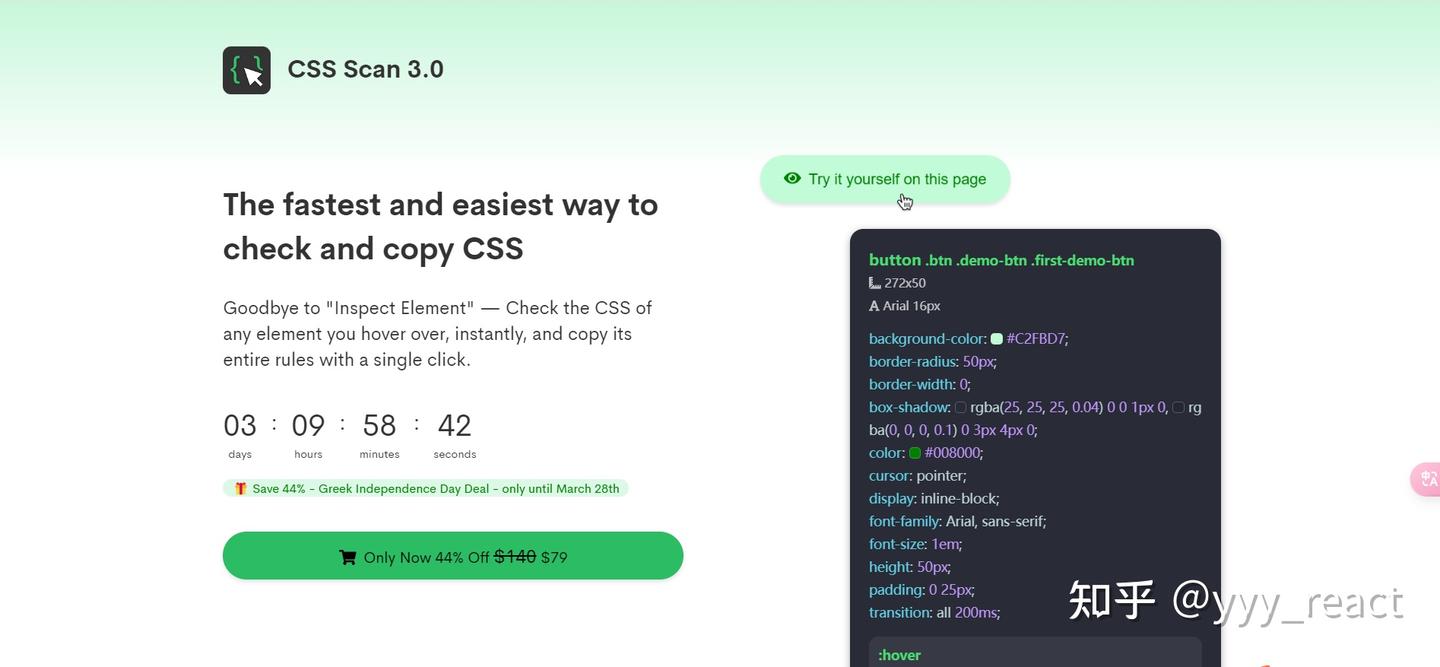Expand the :hover section in the CSS panel
The height and width of the screenshot is (667, 1440).
coord(898,655)
